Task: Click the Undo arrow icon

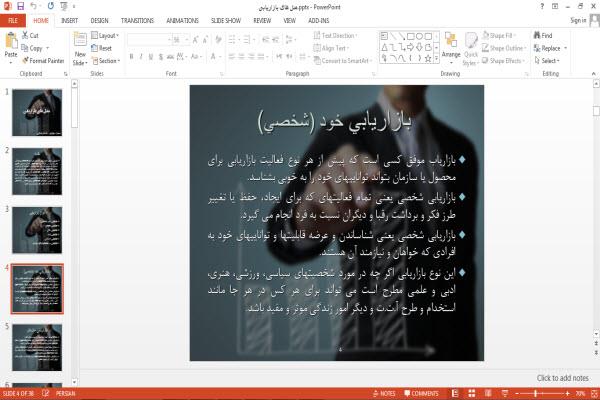Action: click(34, 6)
